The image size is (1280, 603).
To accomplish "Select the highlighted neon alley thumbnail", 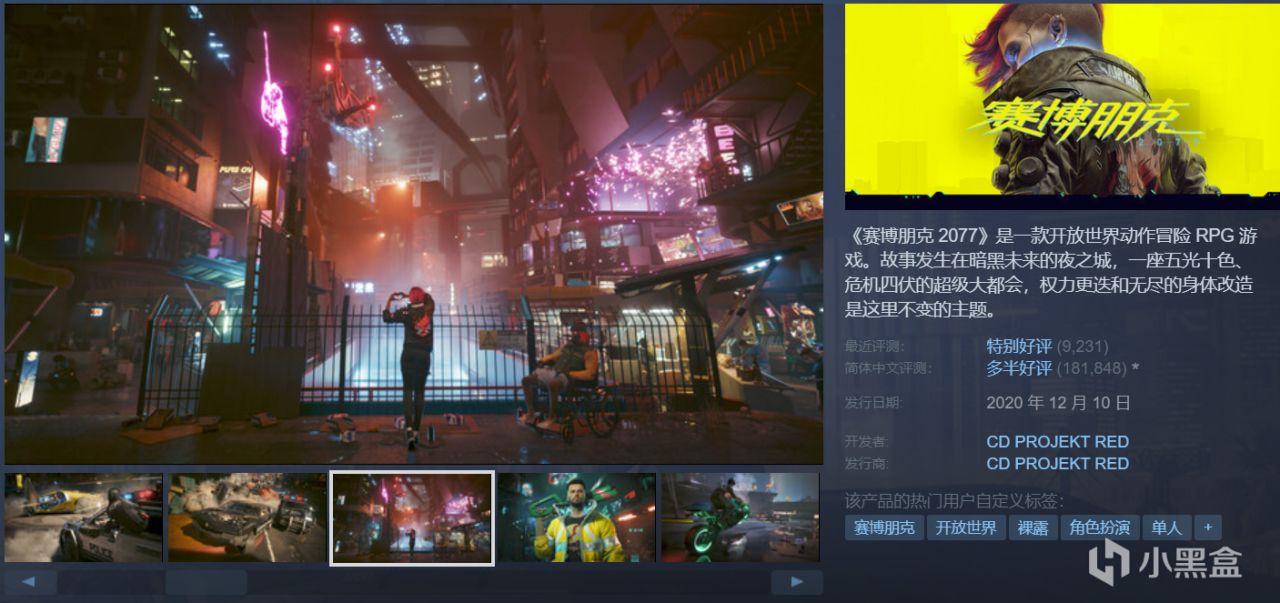I will tap(412, 517).
